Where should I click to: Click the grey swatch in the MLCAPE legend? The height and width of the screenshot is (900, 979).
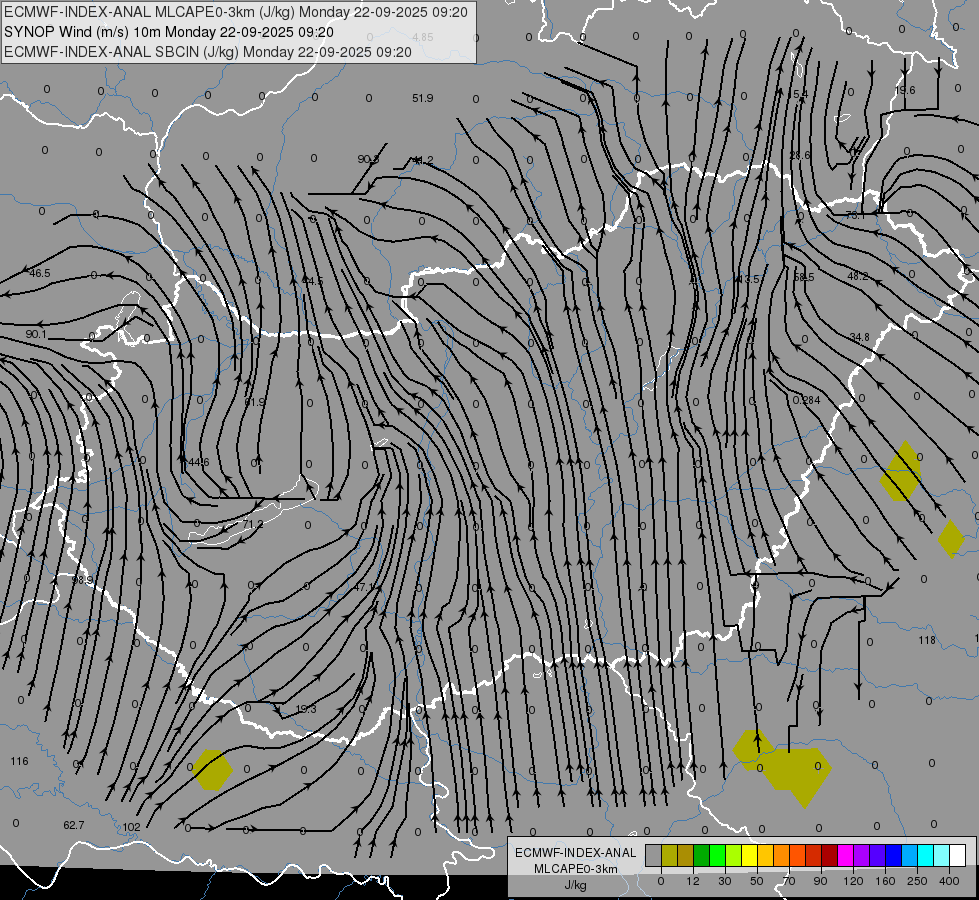pos(654,856)
